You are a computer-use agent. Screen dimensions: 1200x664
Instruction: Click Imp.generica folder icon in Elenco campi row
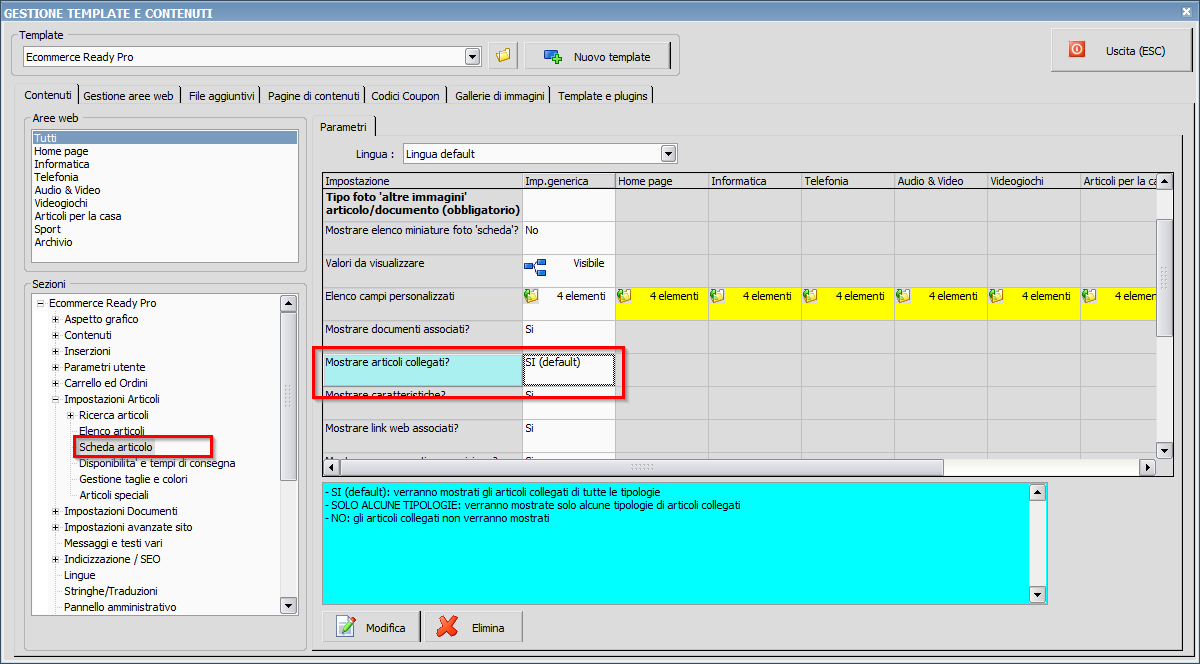click(x=532, y=296)
